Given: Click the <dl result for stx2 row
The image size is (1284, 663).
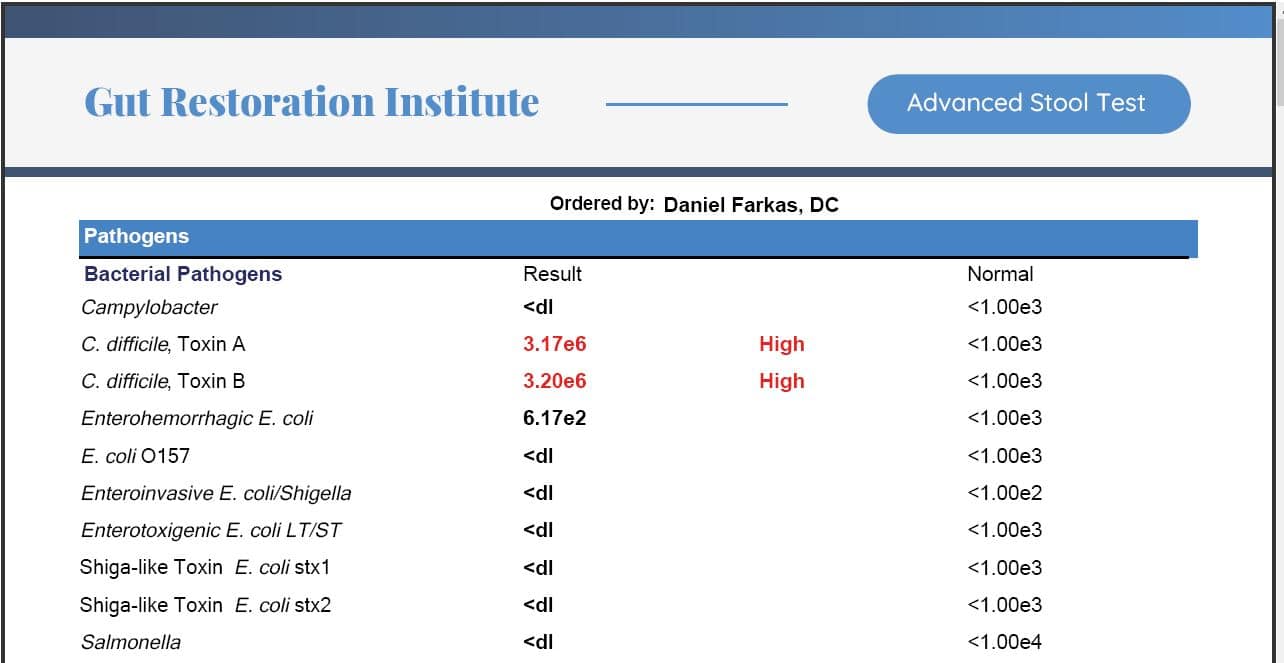Looking at the screenshot, I should point(538,605).
